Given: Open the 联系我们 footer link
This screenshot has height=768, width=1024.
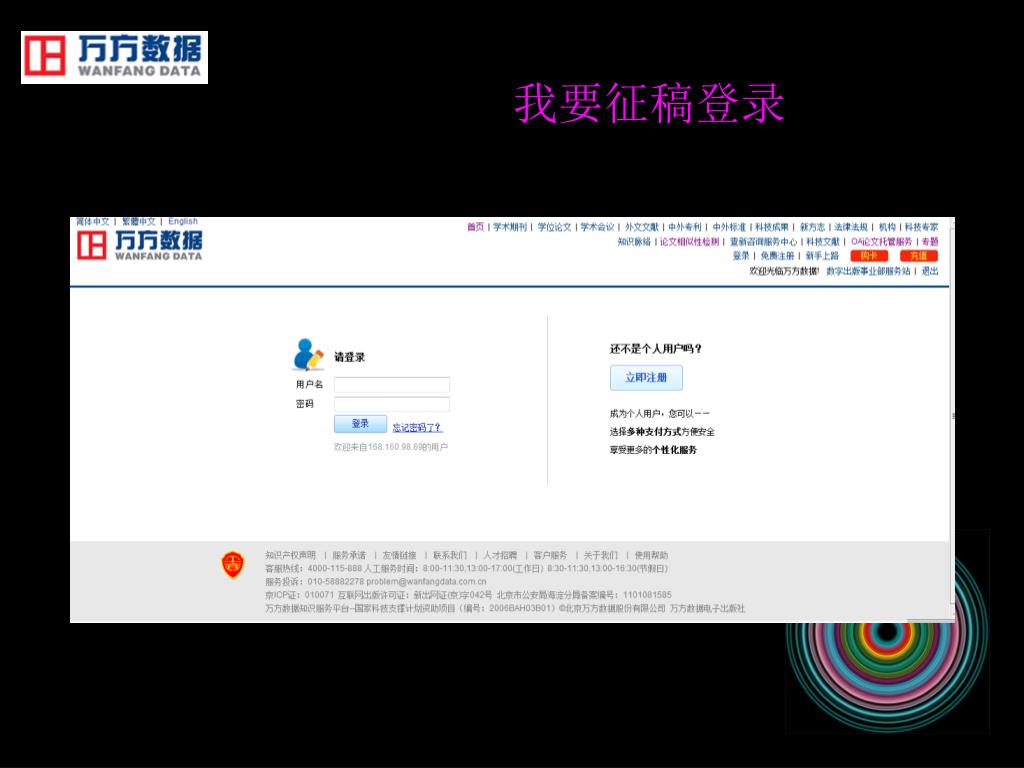Looking at the screenshot, I should click(450, 555).
